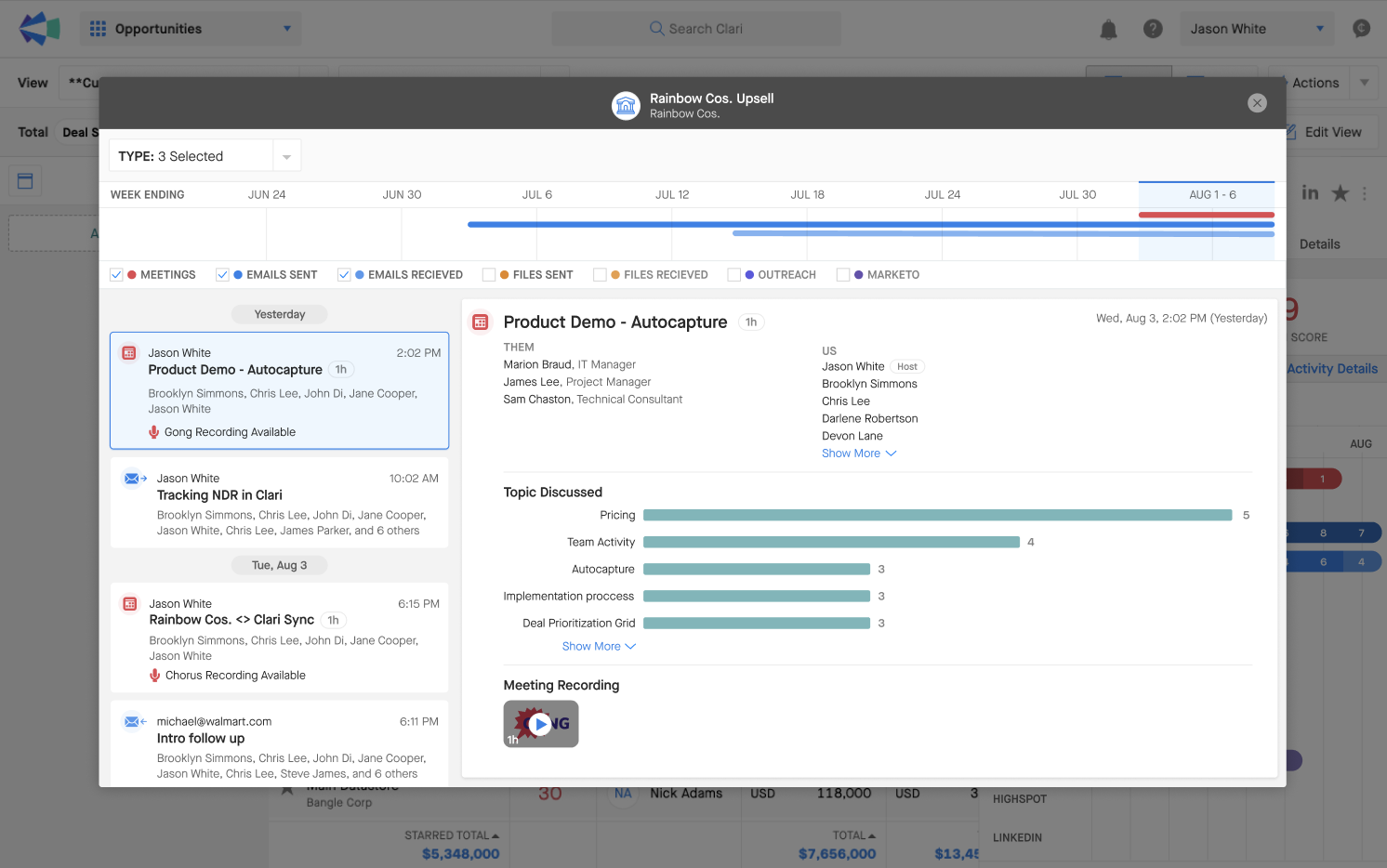Click the Rainbow Cos. account building icon

coord(627,106)
